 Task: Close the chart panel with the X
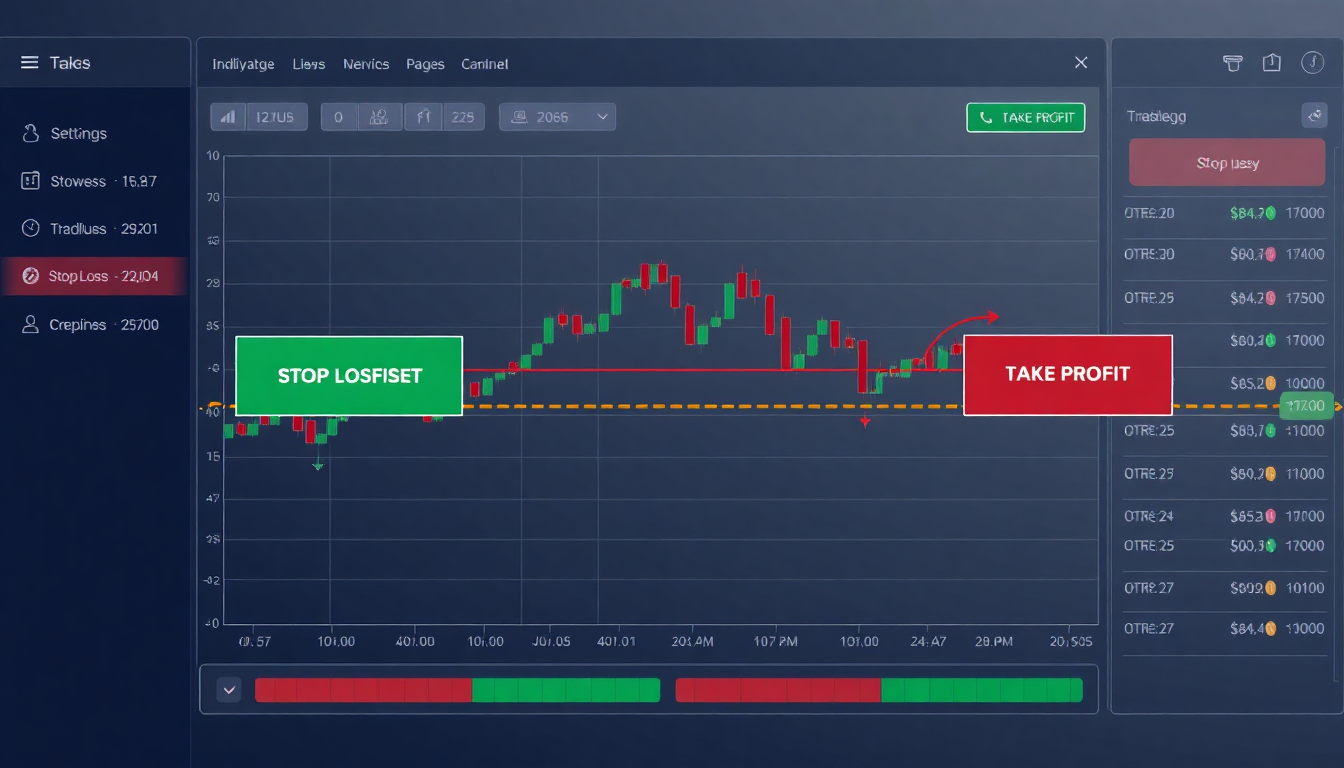[x=1081, y=63]
